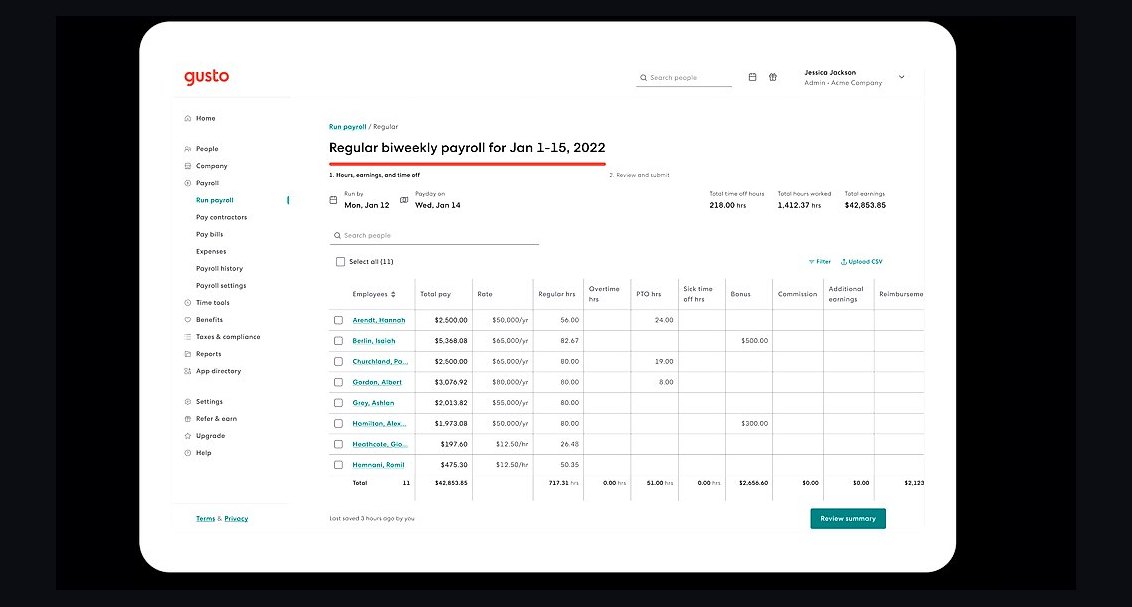Click the top Search people field
This screenshot has width=1132, height=607.
tap(684, 78)
